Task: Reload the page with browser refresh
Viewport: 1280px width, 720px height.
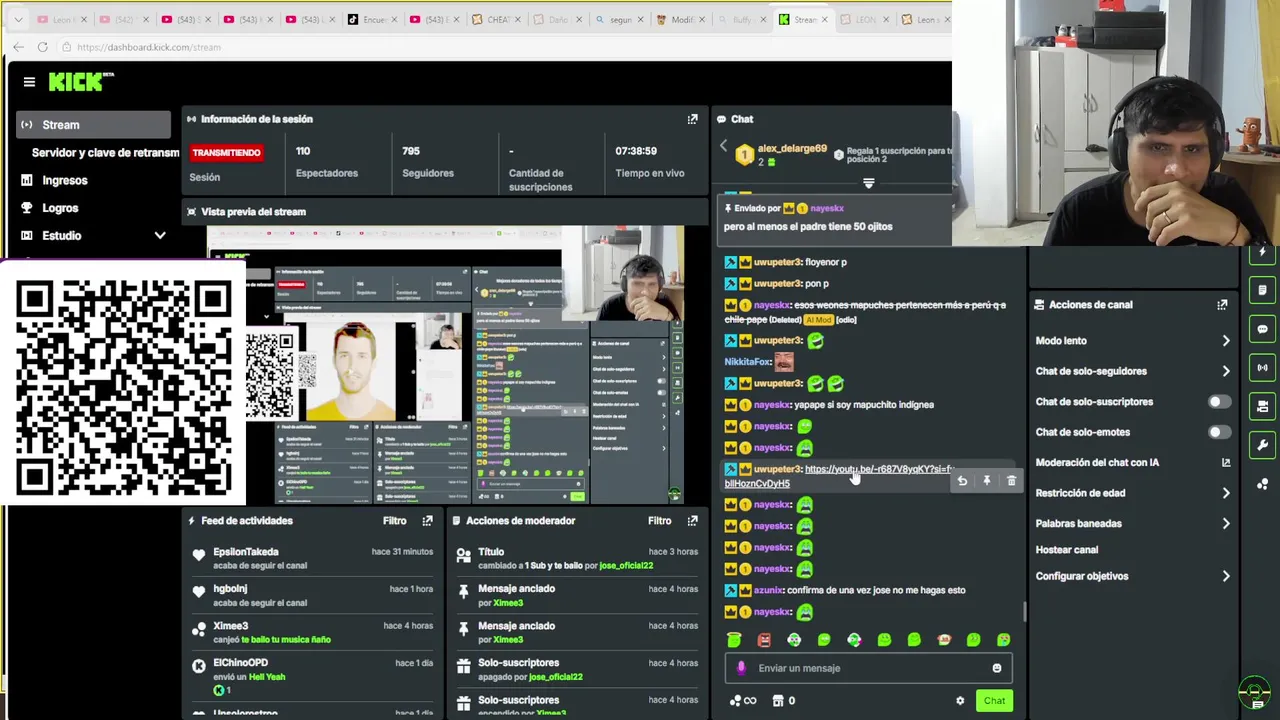Action: [x=42, y=47]
